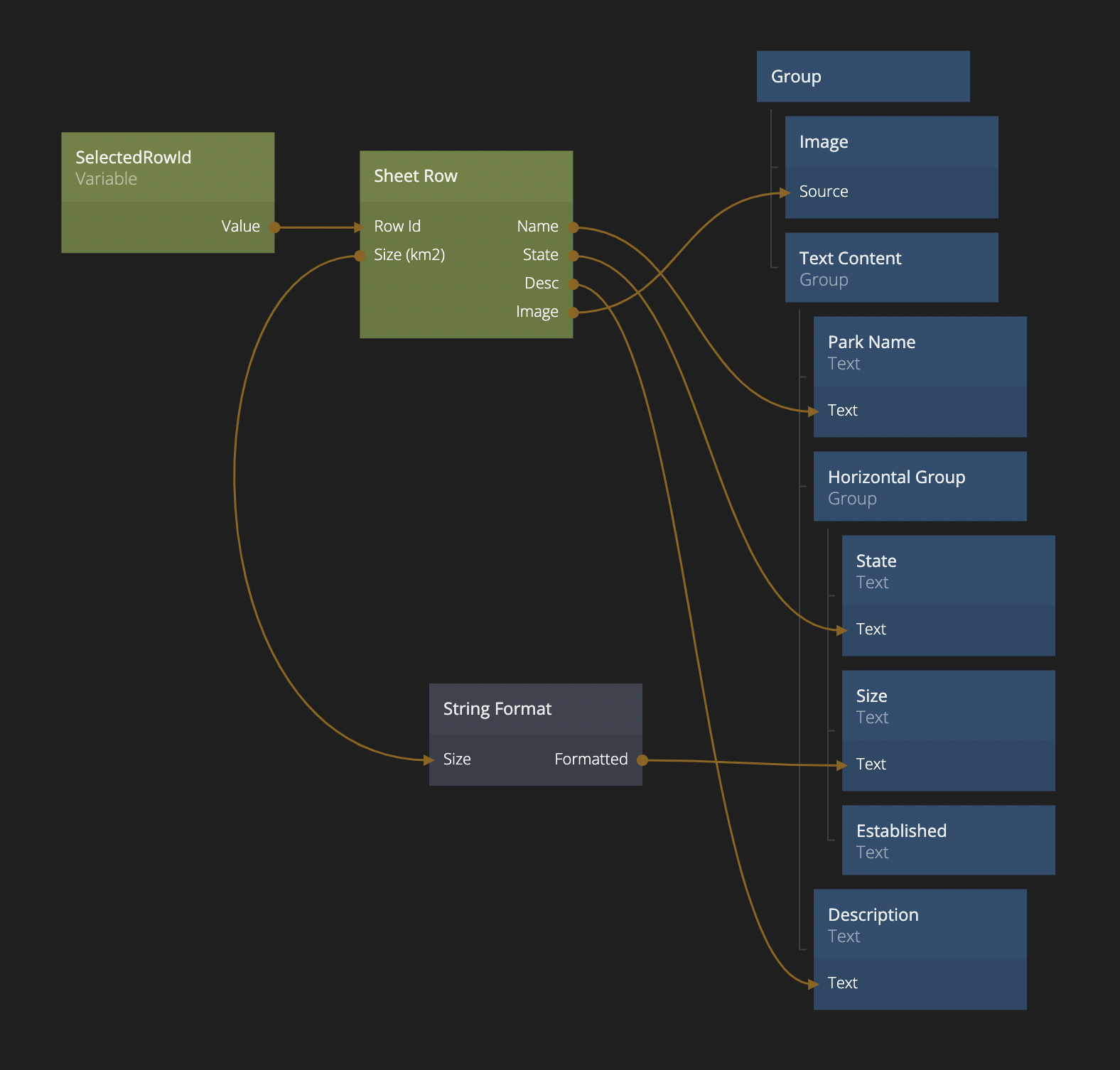Select the String Format node
Screen dimensions: 1120x1070
[535, 709]
